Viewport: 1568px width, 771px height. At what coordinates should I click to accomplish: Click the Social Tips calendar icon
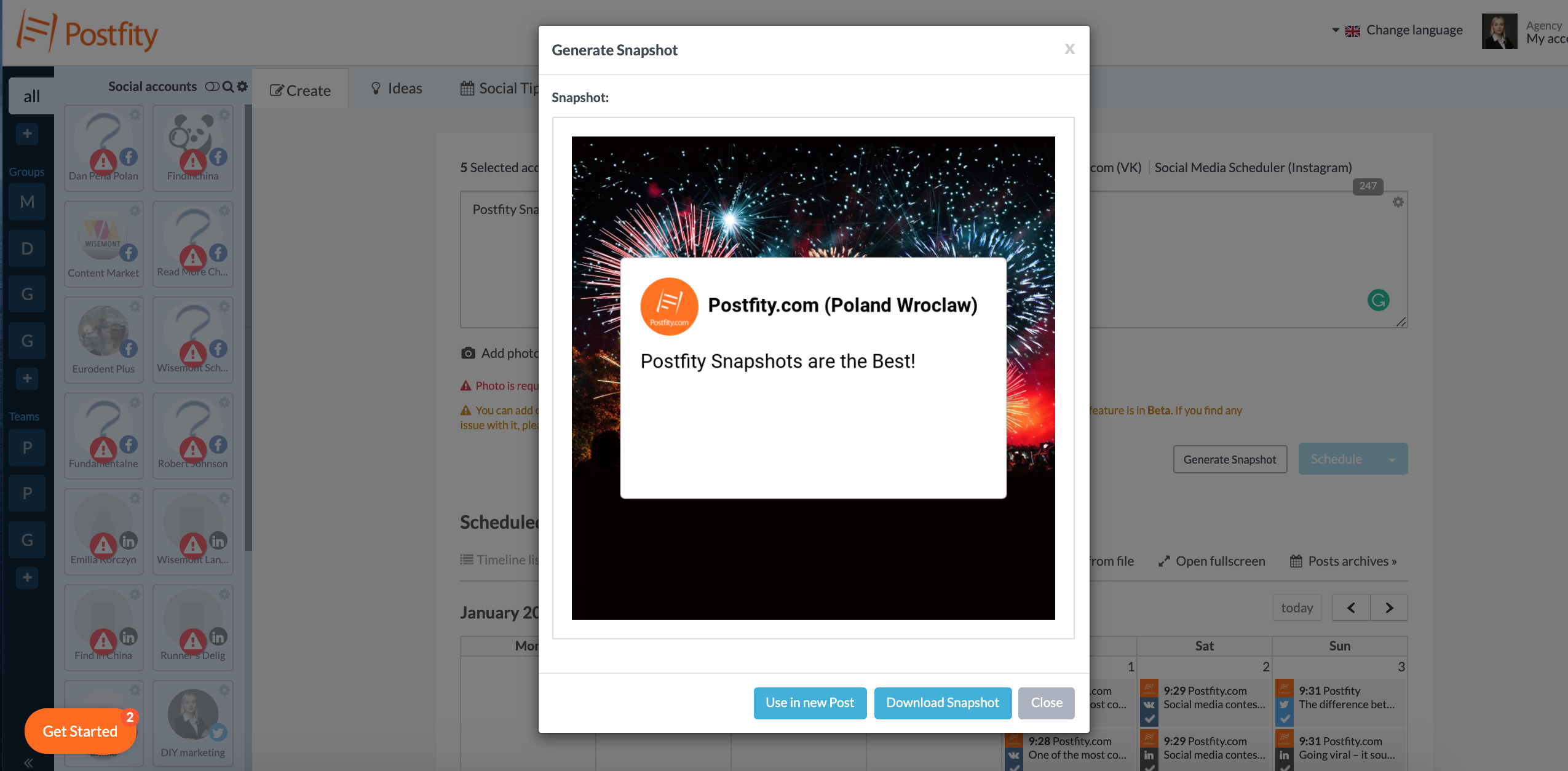tap(465, 88)
